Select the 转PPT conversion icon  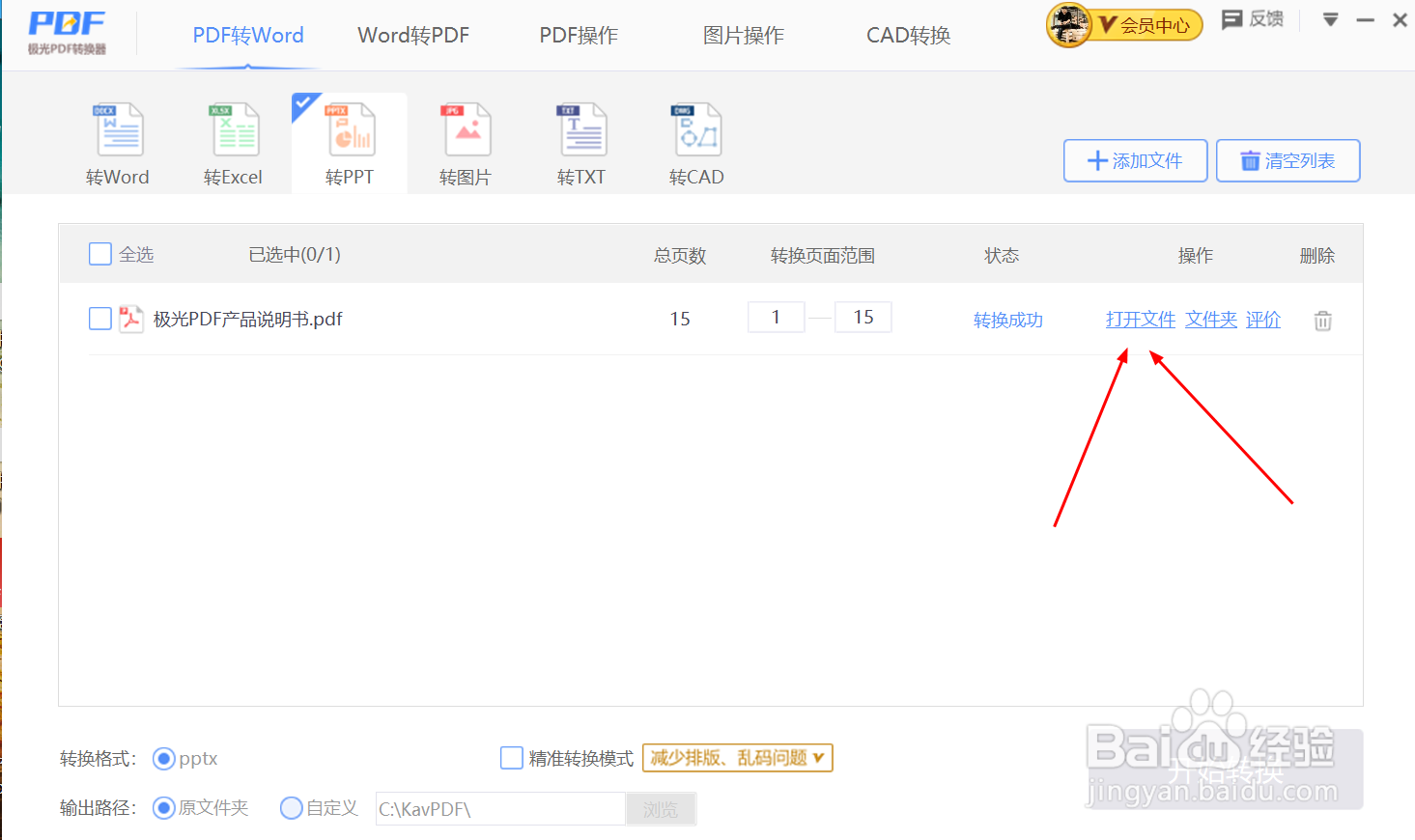pos(350,144)
